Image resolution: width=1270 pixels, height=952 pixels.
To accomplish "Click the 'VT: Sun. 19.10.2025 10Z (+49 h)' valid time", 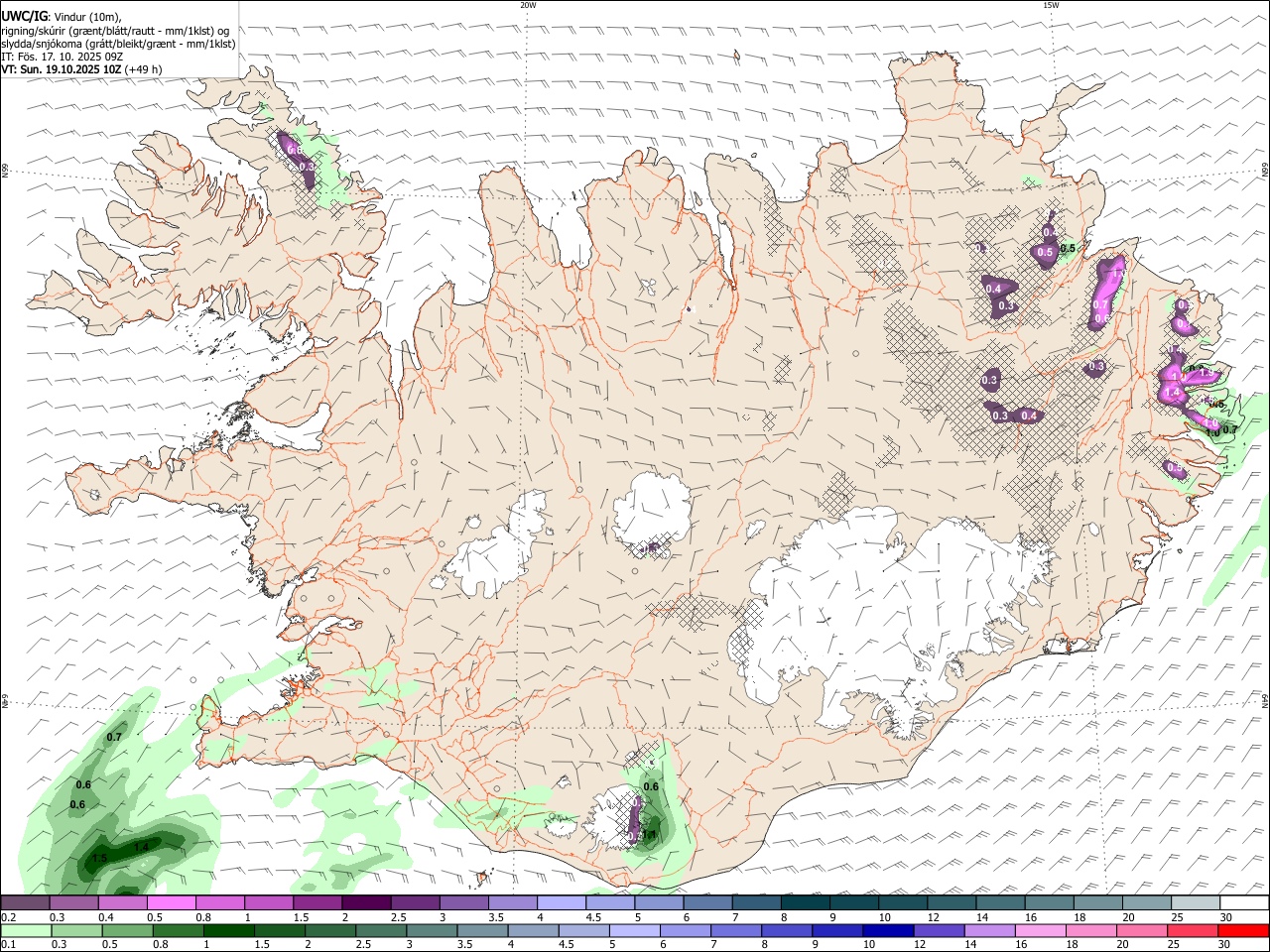I will point(81,69).
